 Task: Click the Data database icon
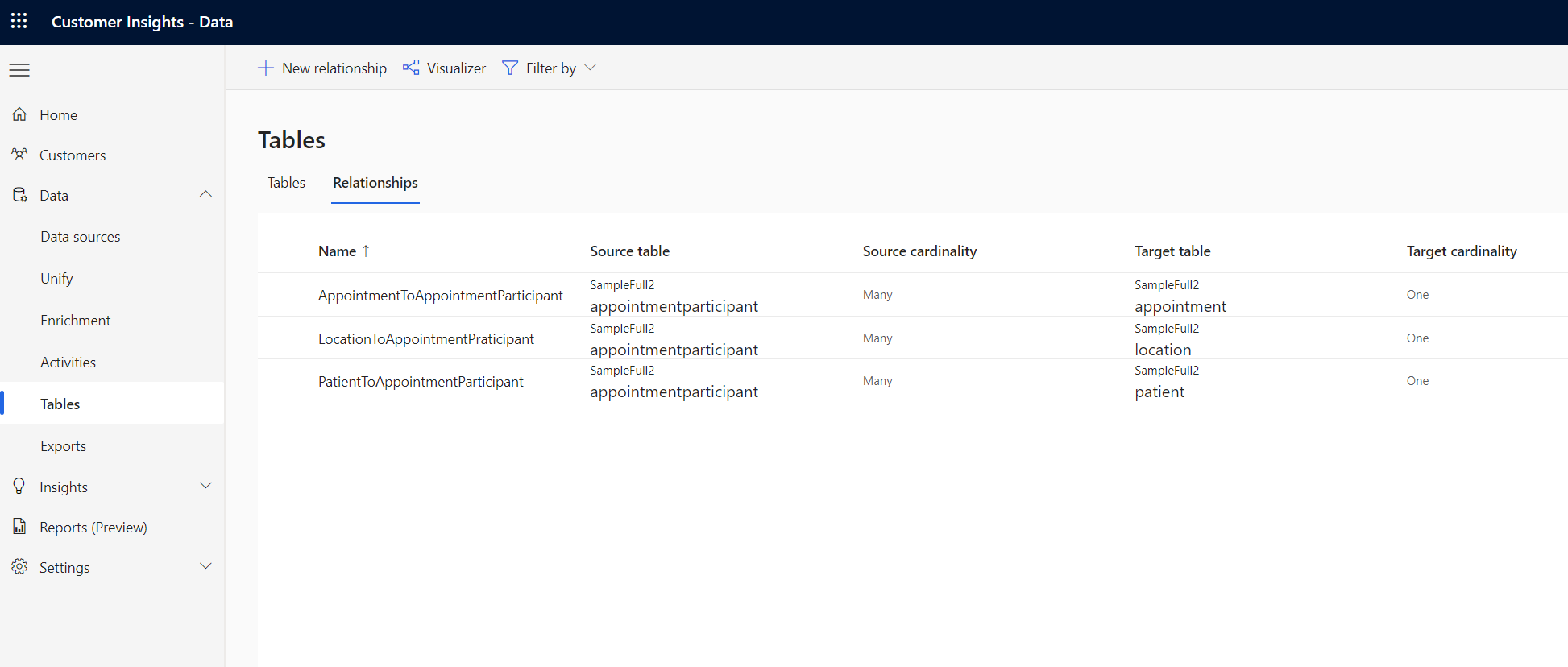tap(19, 195)
